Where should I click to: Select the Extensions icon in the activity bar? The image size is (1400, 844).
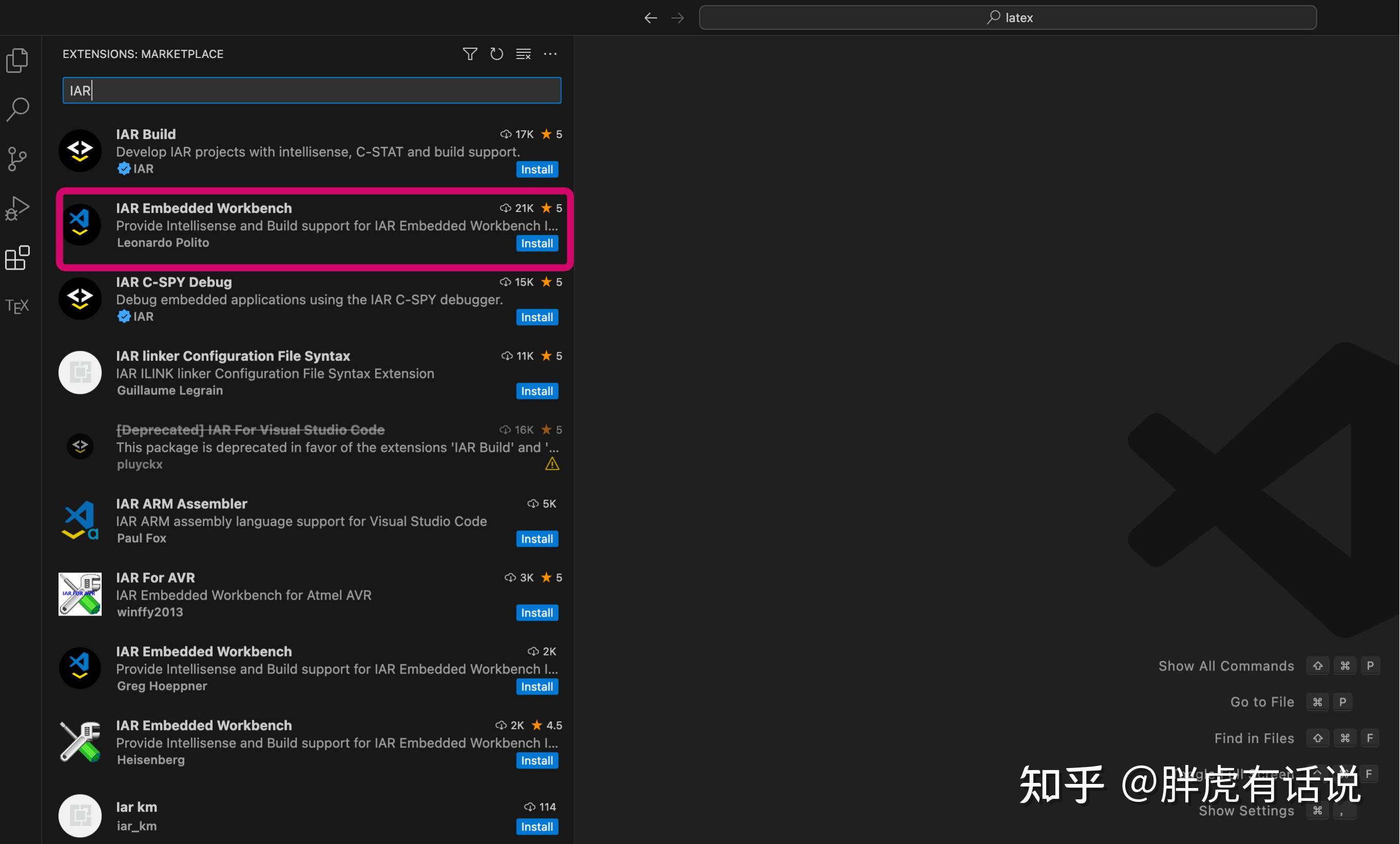(17, 257)
